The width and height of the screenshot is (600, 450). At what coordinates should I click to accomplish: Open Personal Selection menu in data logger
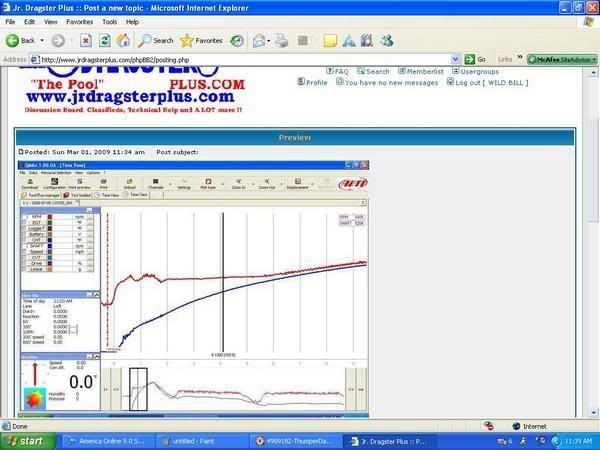click(x=56, y=173)
